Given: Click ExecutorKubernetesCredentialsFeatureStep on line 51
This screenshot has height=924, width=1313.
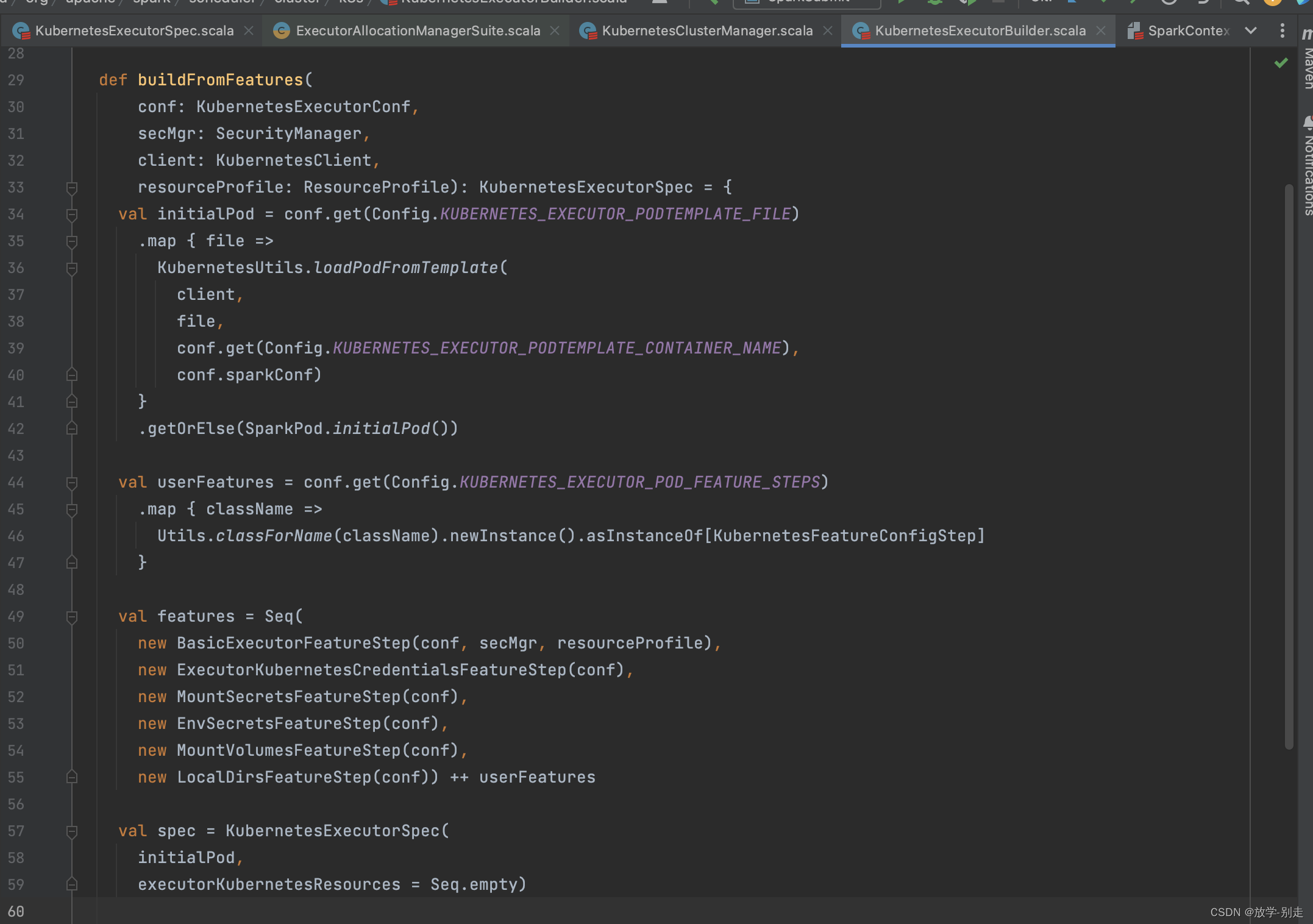Looking at the screenshot, I should click(x=371, y=670).
